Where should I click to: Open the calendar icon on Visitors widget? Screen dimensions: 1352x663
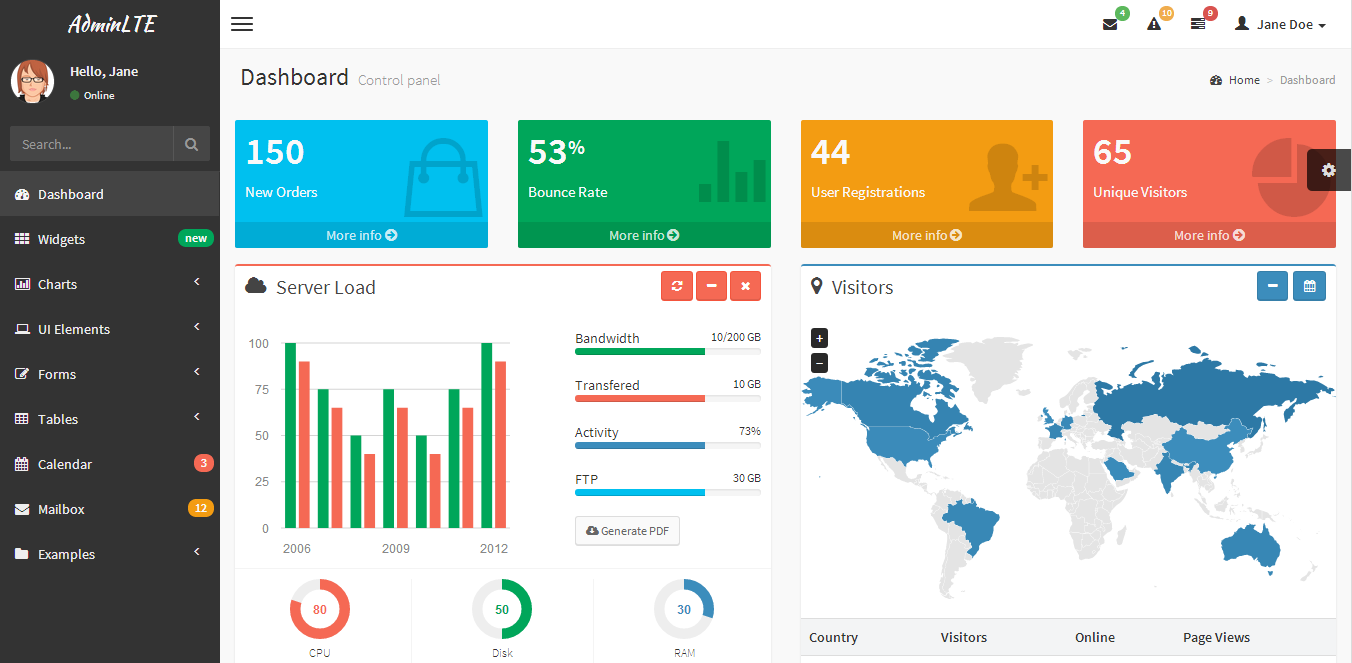click(1309, 286)
